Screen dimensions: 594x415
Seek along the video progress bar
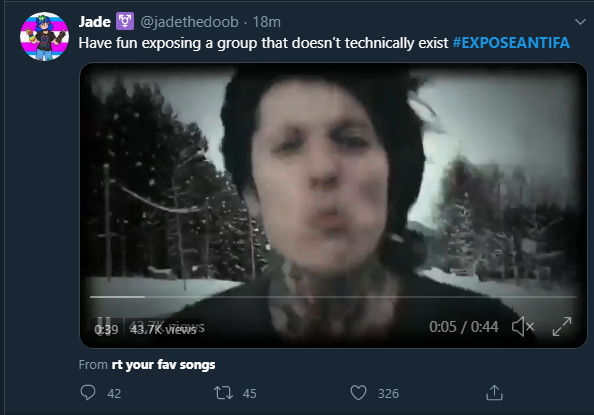tap(333, 297)
